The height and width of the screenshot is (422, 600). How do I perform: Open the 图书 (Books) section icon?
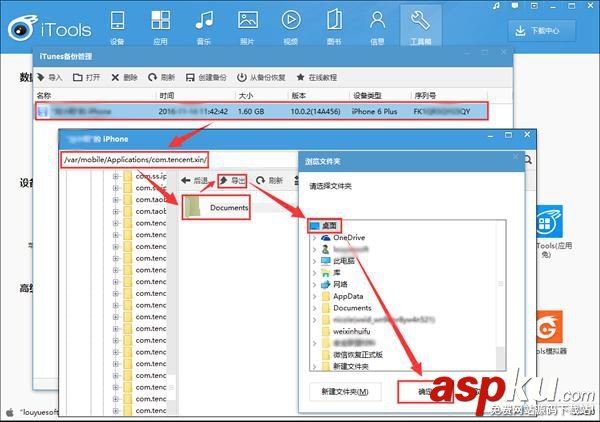click(334, 28)
